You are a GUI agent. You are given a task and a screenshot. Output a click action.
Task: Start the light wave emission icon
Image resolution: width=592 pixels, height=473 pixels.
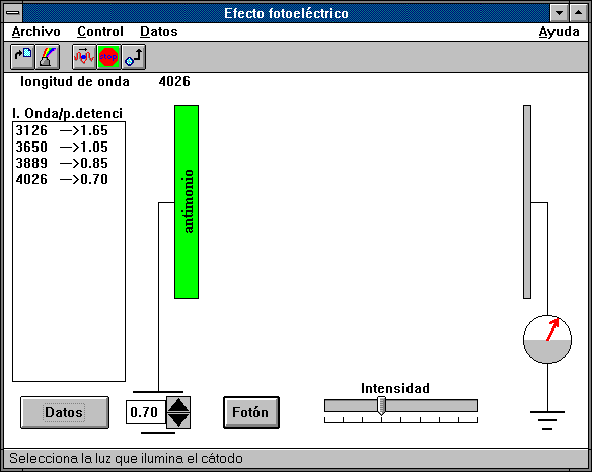(84, 57)
